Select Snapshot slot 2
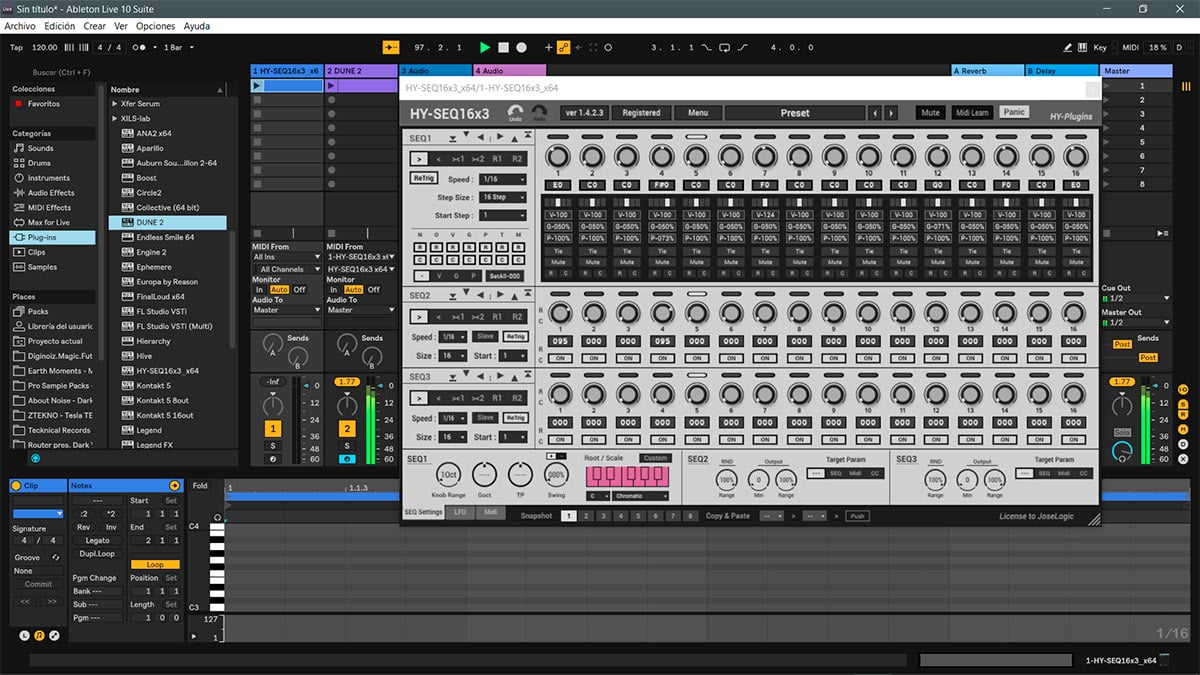Image resolution: width=1200 pixels, height=675 pixels. coord(585,516)
